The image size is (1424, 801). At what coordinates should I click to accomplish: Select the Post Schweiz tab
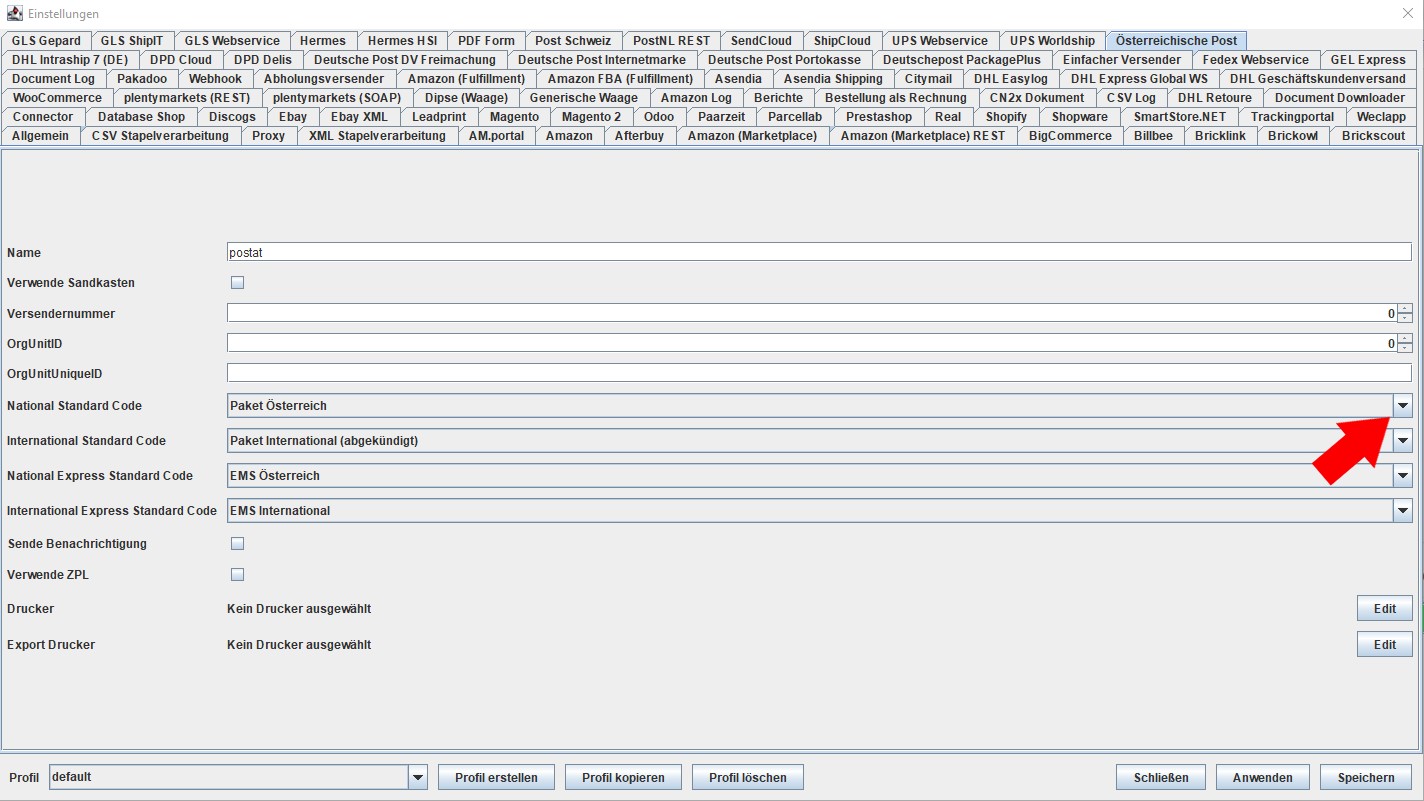click(x=574, y=41)
